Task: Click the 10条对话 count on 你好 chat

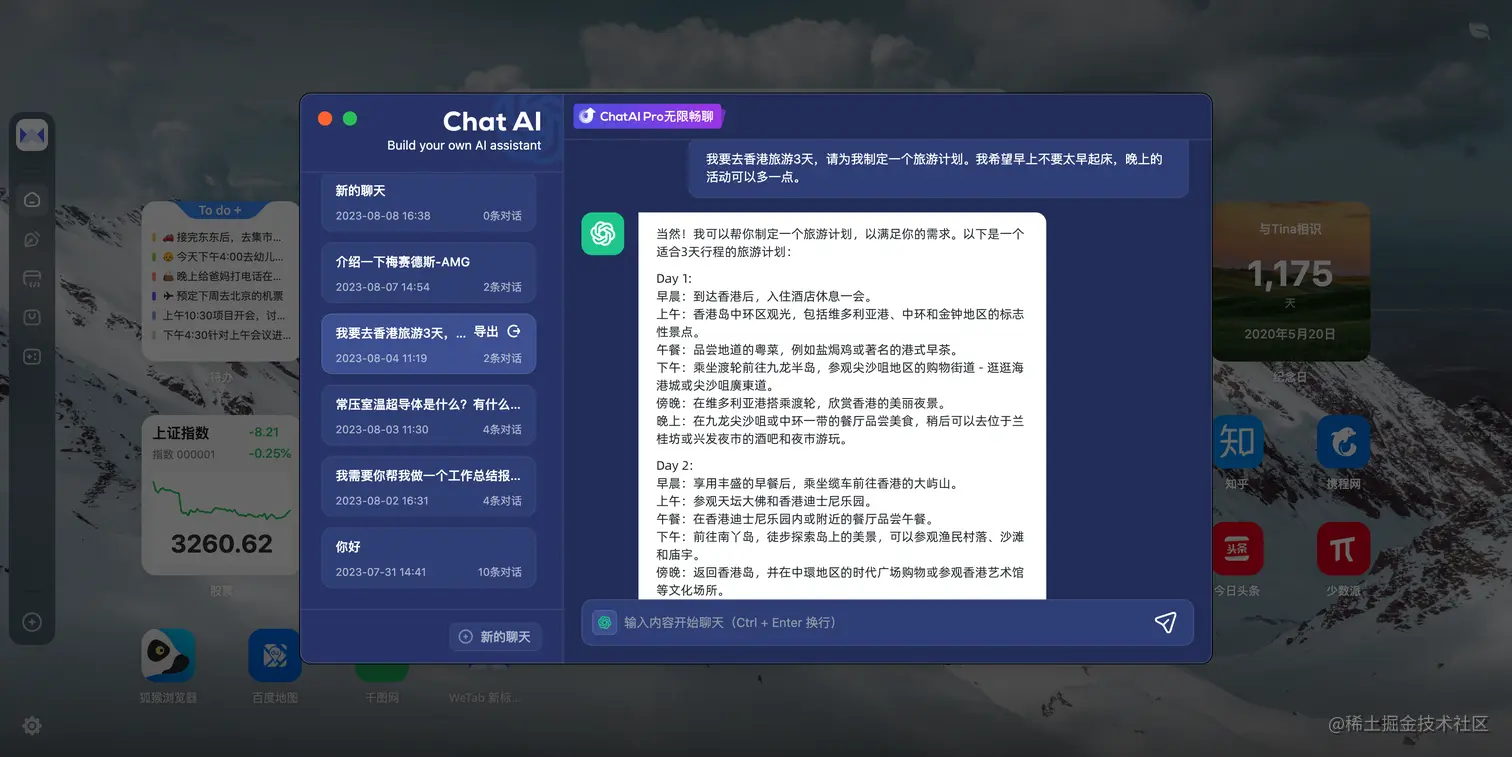Action: (x=499, y=572)
